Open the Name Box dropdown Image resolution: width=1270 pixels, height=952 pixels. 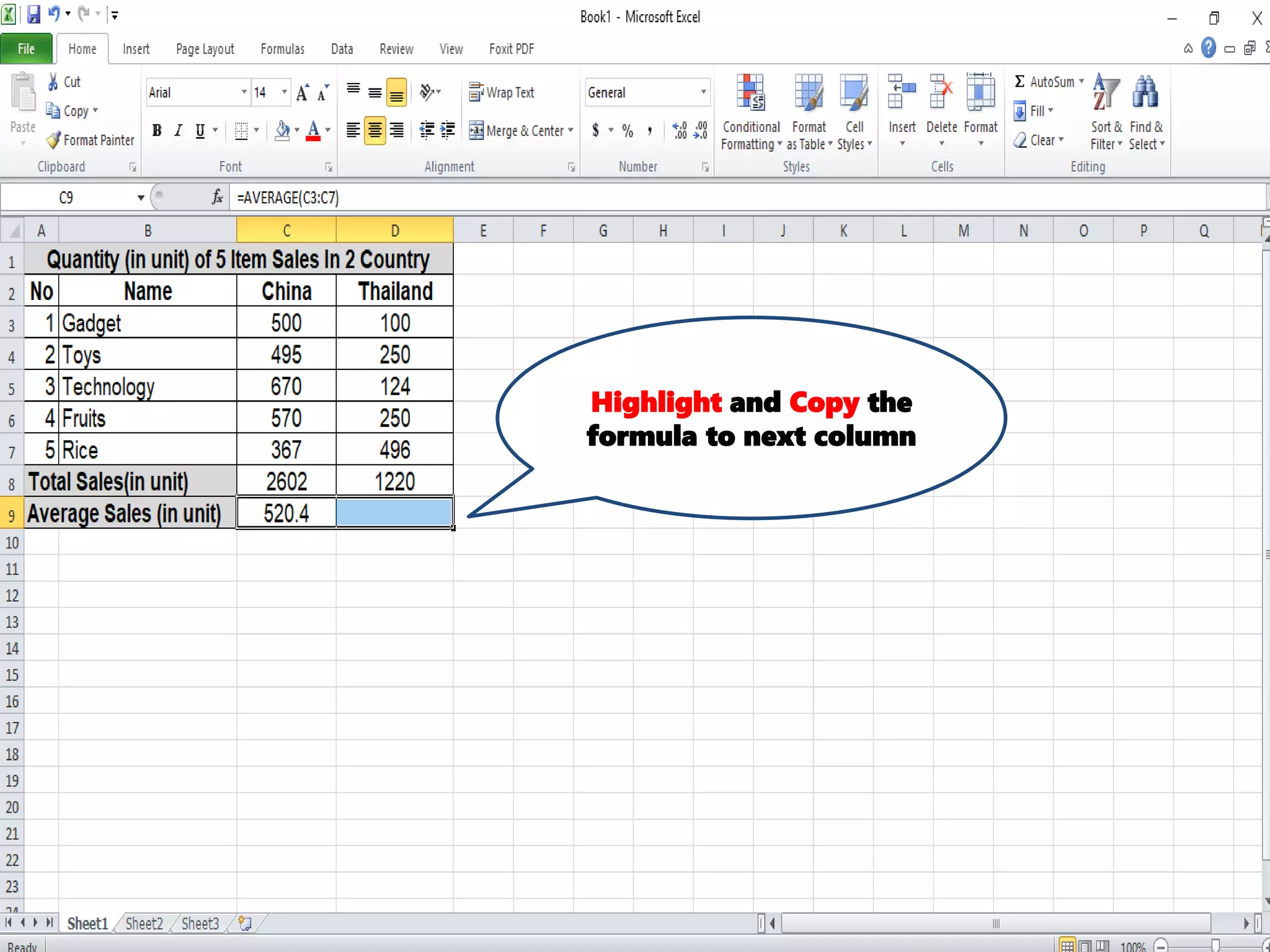click(141, 198)
